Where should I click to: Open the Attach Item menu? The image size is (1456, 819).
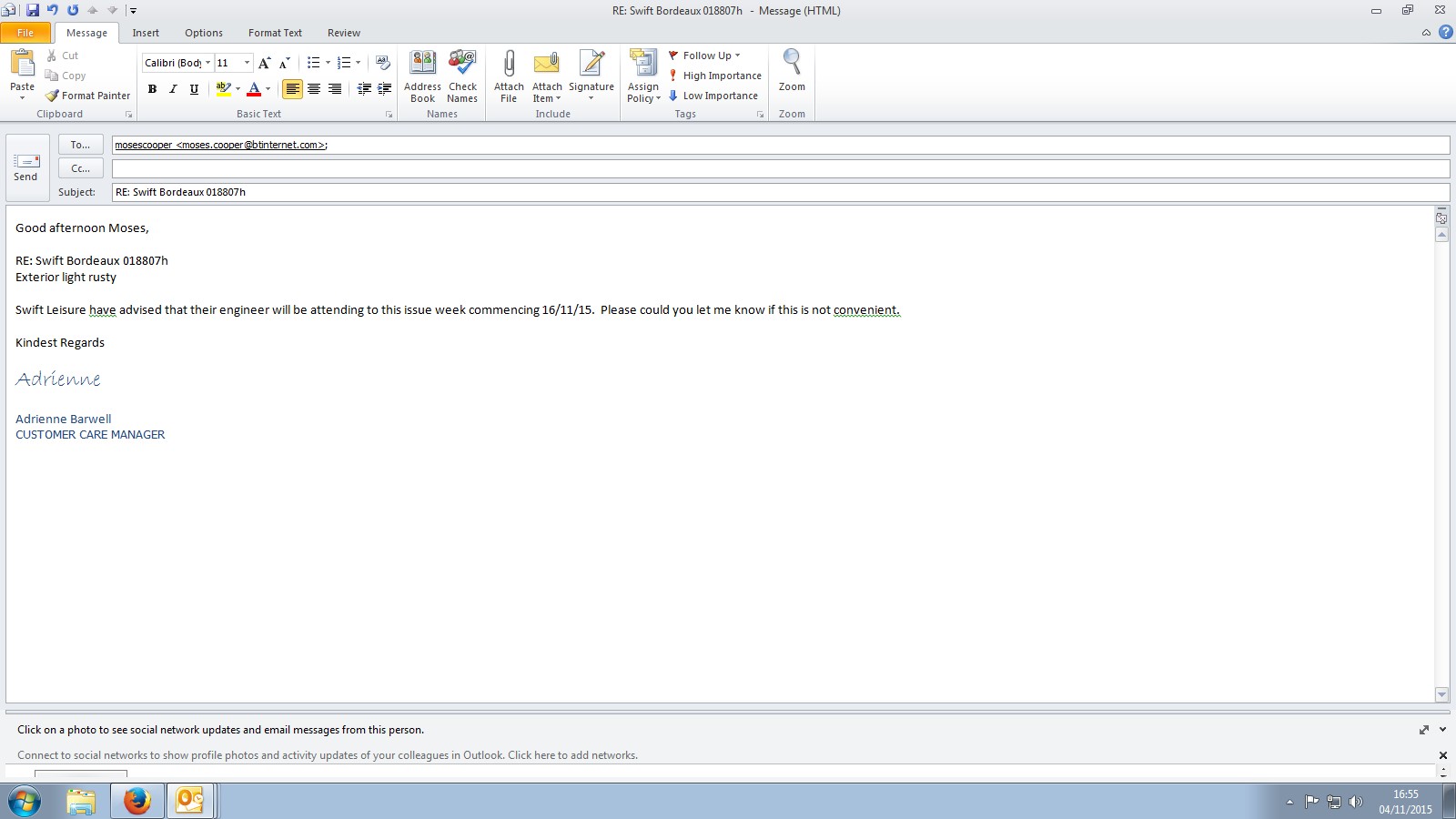point(547,76)
